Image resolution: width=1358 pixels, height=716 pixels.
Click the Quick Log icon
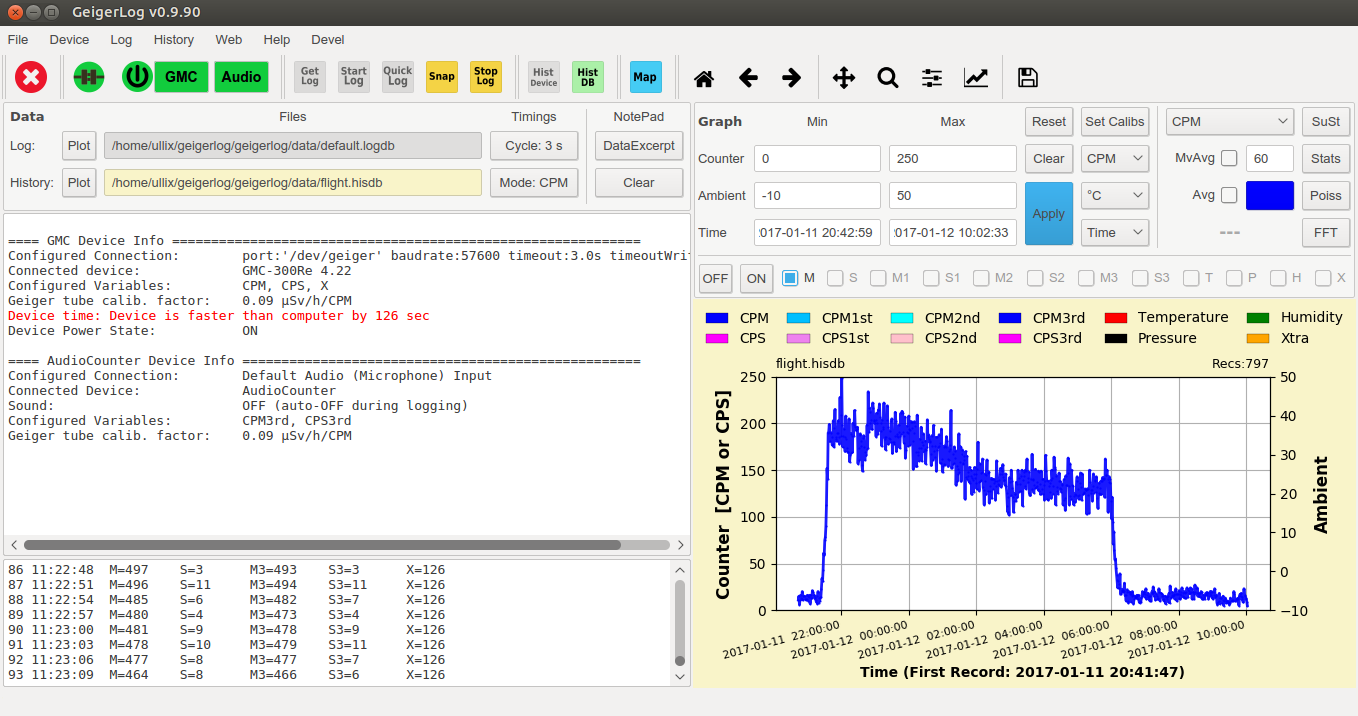[397, 76]
